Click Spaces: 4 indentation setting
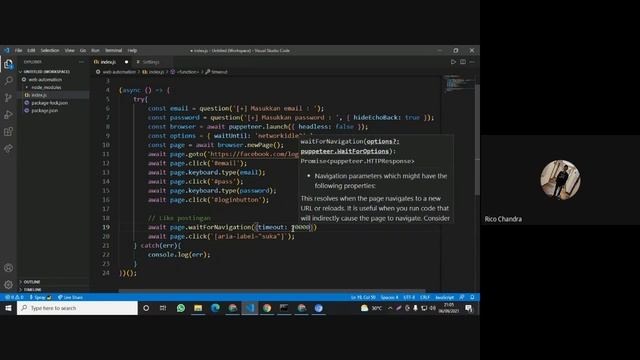This screenshot has width=640, height=360. (389, 297)
